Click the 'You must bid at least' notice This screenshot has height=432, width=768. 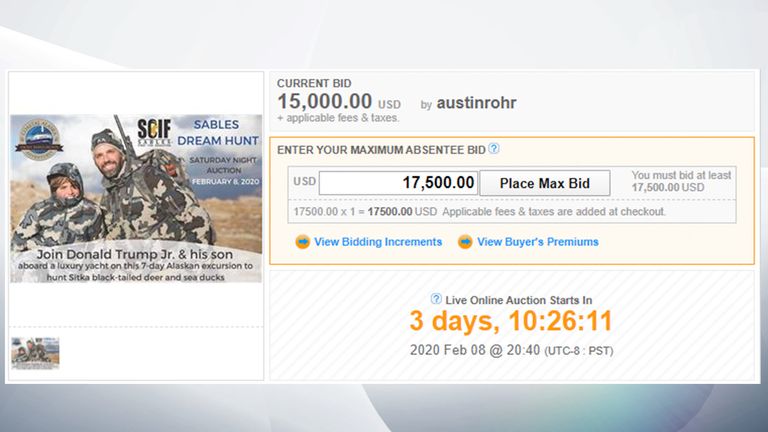pyautogui.click(x=681, y=181)
